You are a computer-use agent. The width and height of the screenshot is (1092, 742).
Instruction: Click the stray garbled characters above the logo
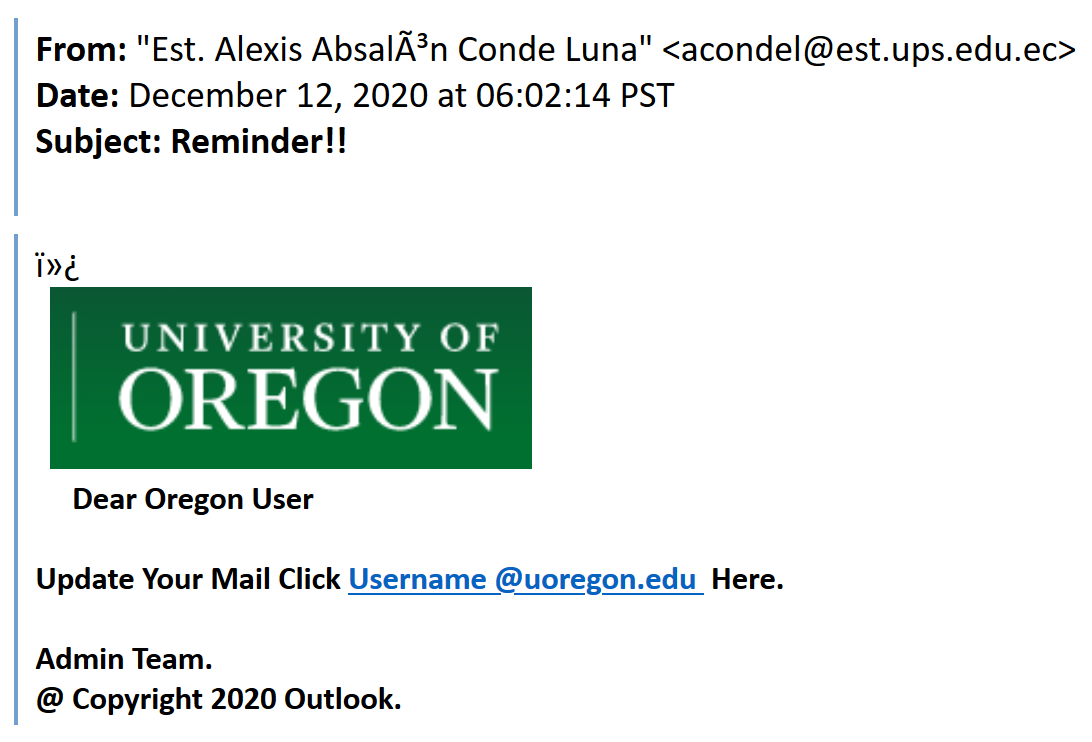[57, 268]
